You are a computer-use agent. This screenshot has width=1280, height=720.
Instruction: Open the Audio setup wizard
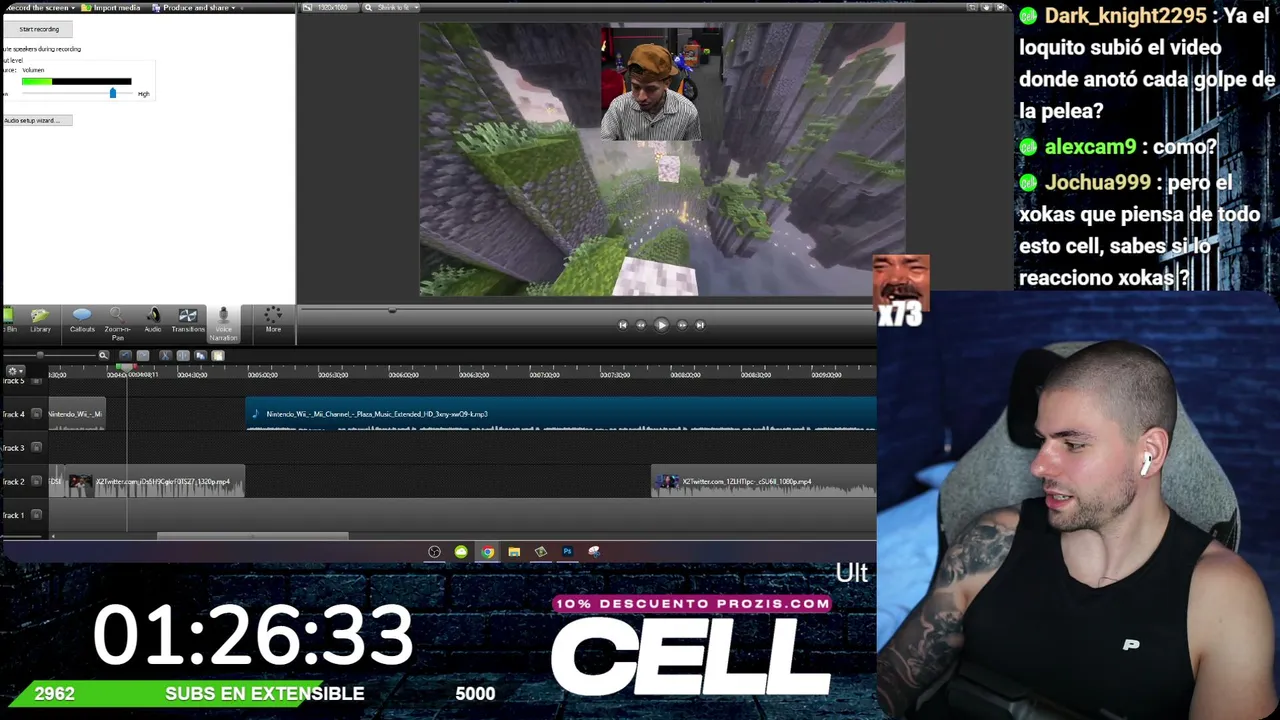click(36, 120)
